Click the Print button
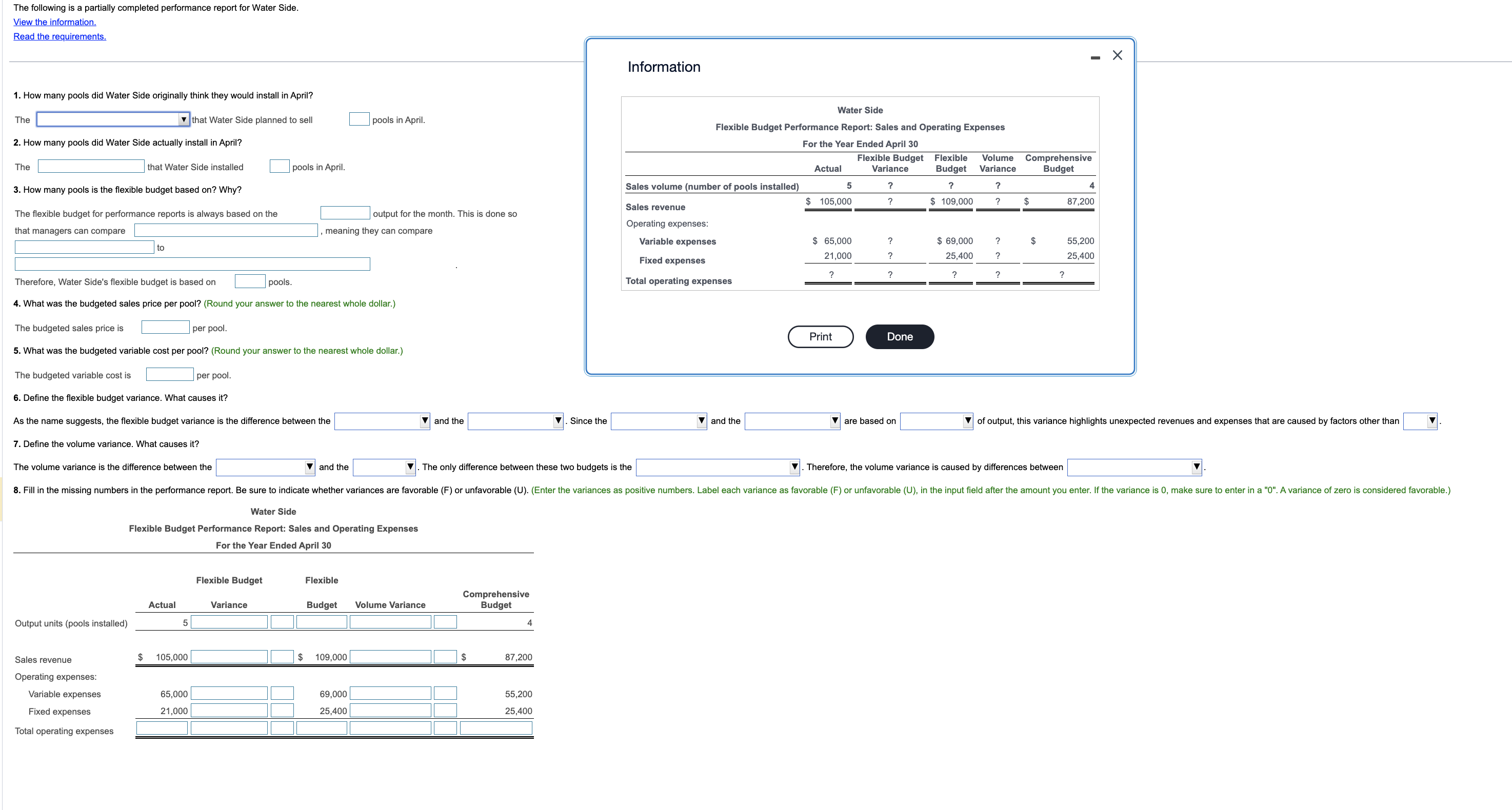This screenshot has height=810, width=1512. tap(820, 337)
